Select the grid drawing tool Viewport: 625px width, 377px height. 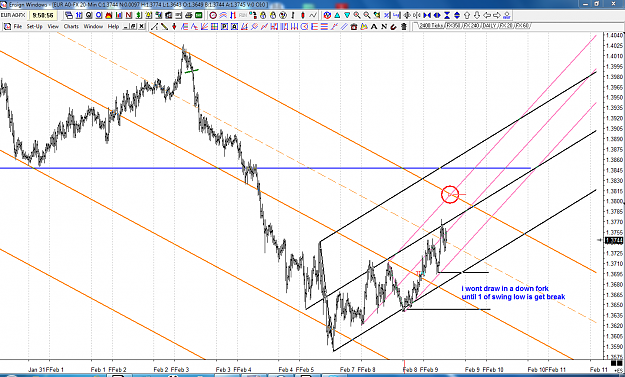point(214,26)
